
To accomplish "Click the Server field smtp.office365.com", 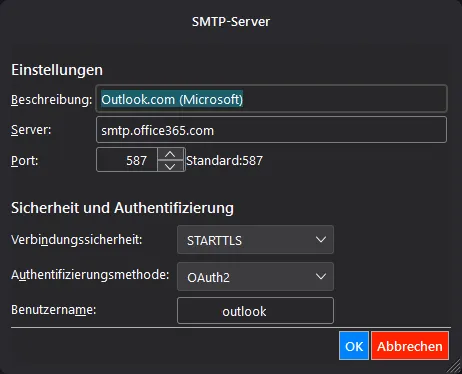I will [271, 130].
